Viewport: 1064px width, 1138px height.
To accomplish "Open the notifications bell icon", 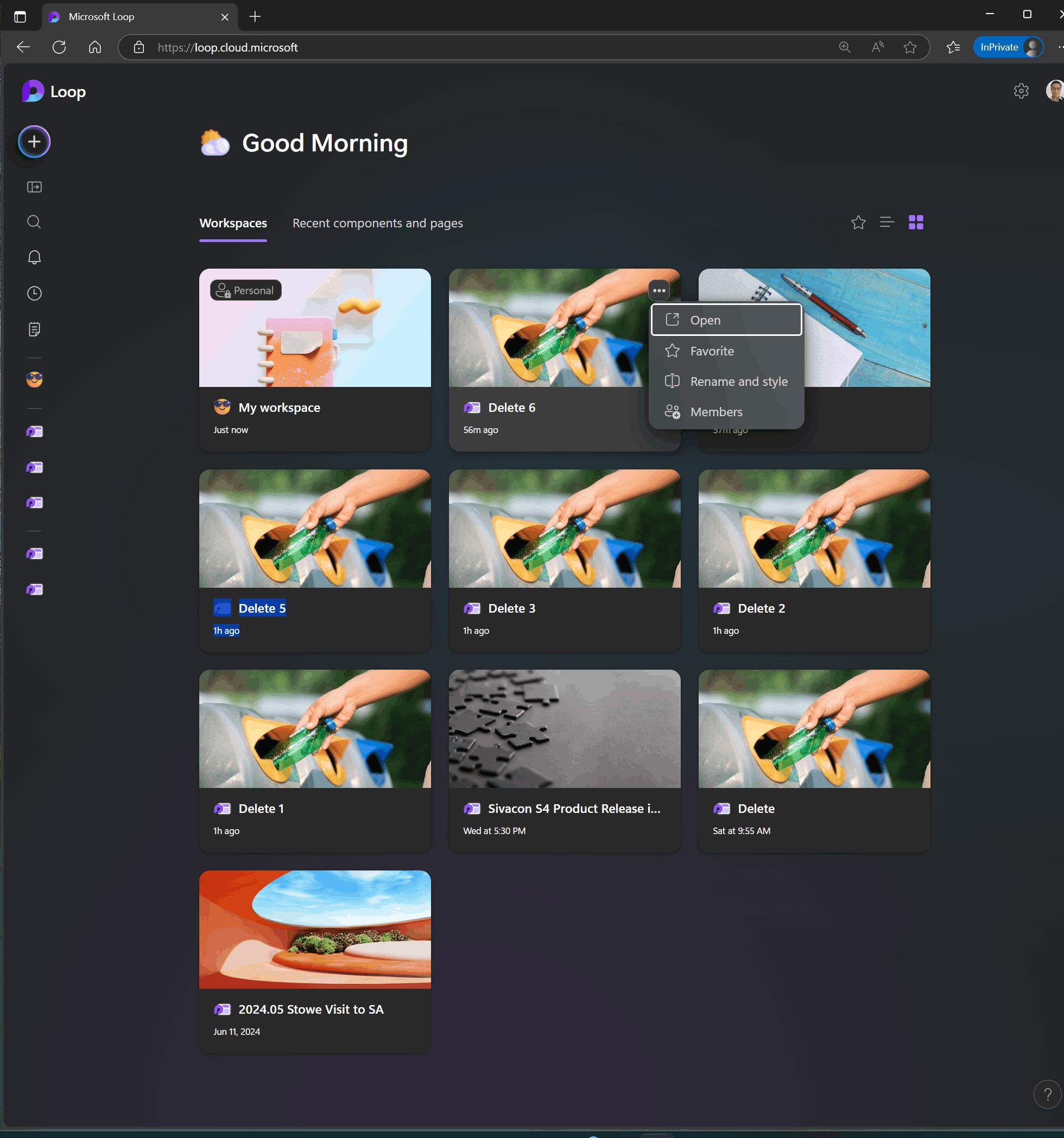I will [34, 257].
